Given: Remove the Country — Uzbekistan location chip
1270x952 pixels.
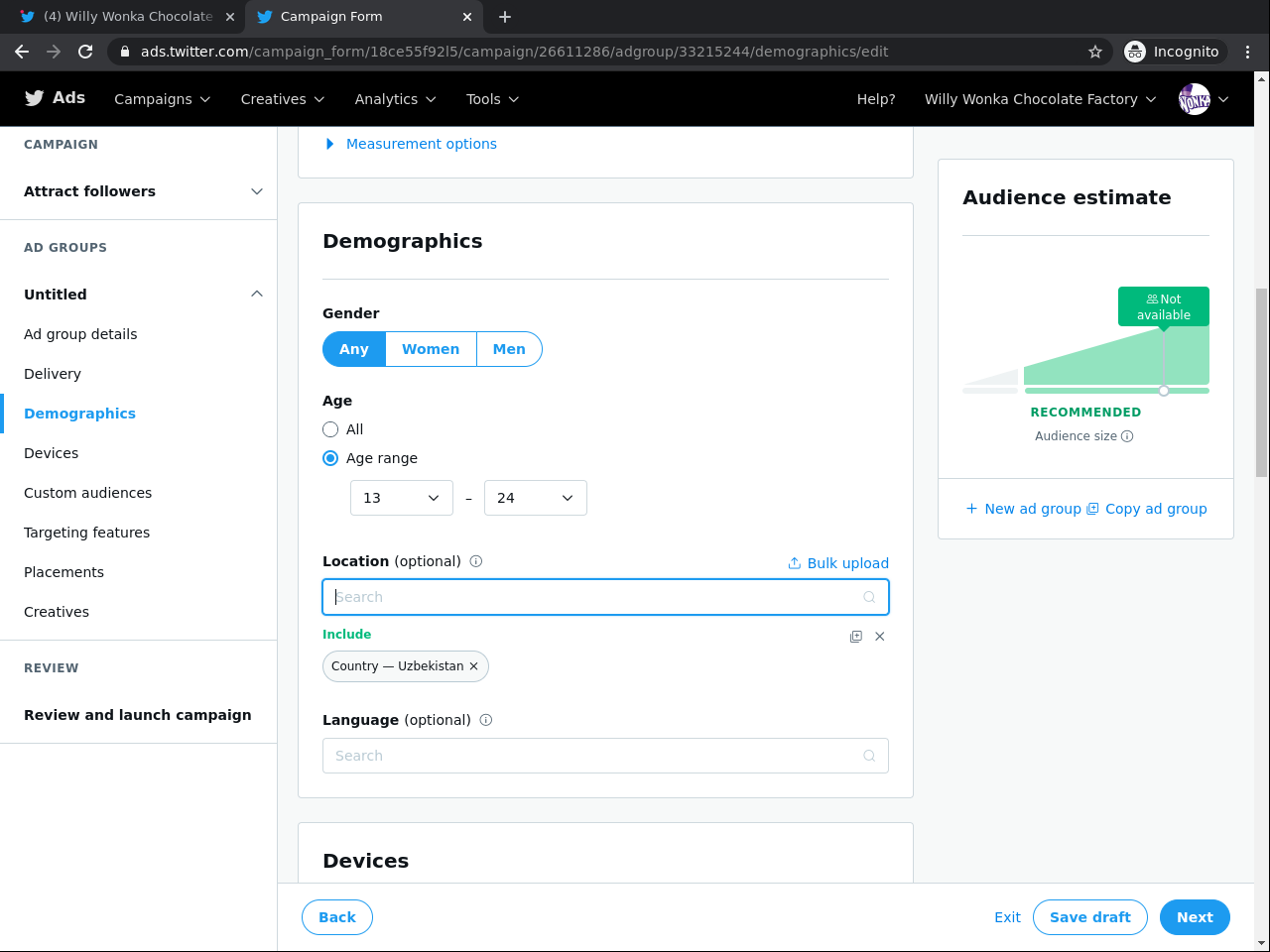Looking at the screenshot, I should [474, 666].
